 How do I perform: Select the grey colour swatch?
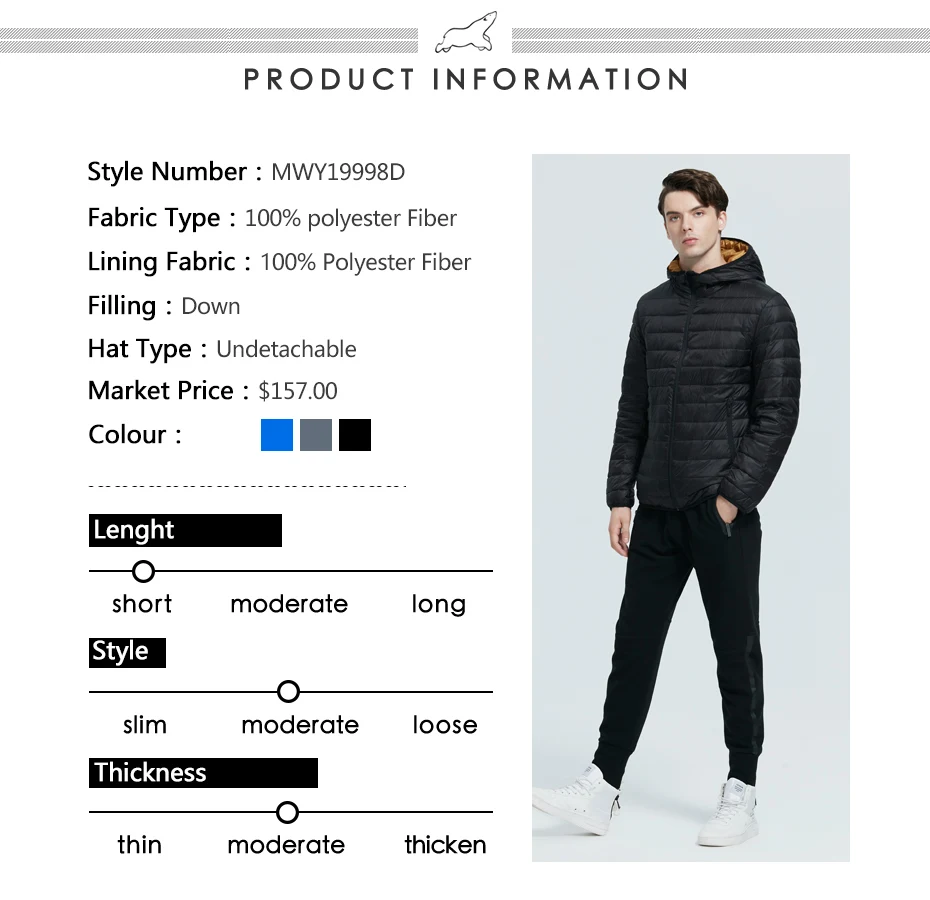[316, 435]
